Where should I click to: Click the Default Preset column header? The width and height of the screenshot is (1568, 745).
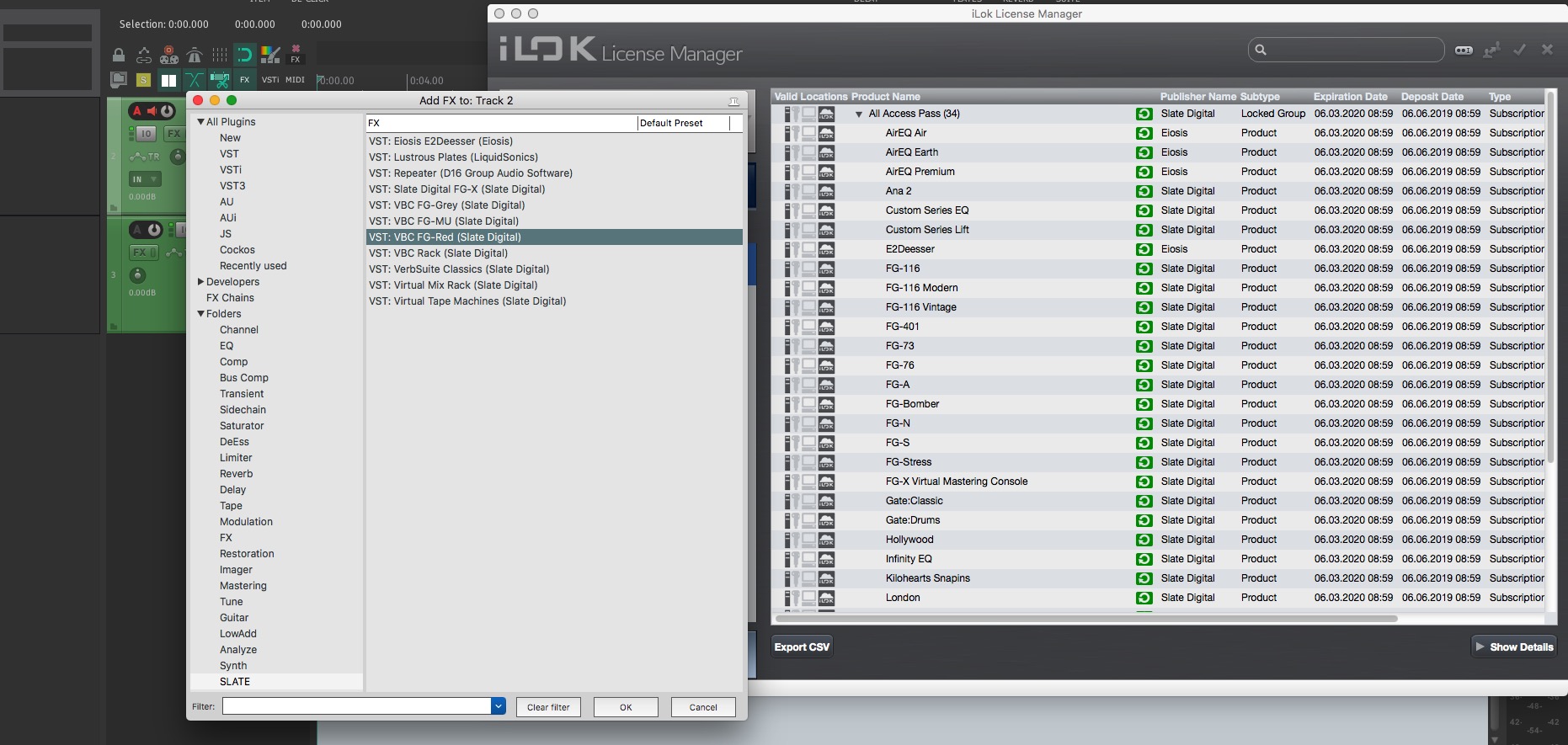(x=684, y=123)
